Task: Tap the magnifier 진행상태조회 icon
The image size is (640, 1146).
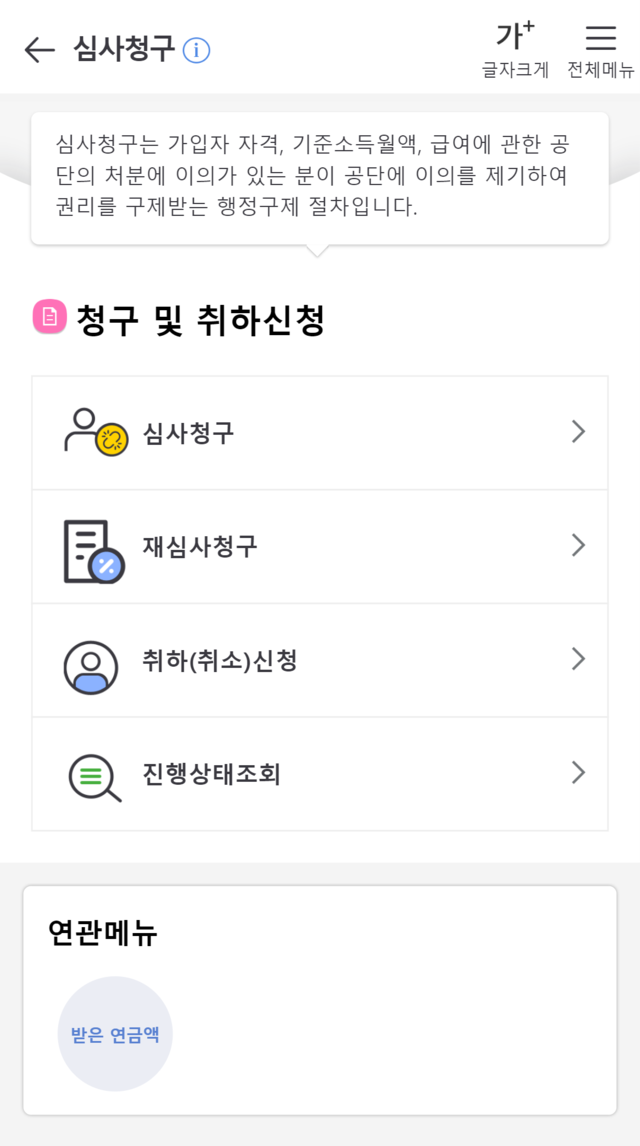Action: (94, 776)
